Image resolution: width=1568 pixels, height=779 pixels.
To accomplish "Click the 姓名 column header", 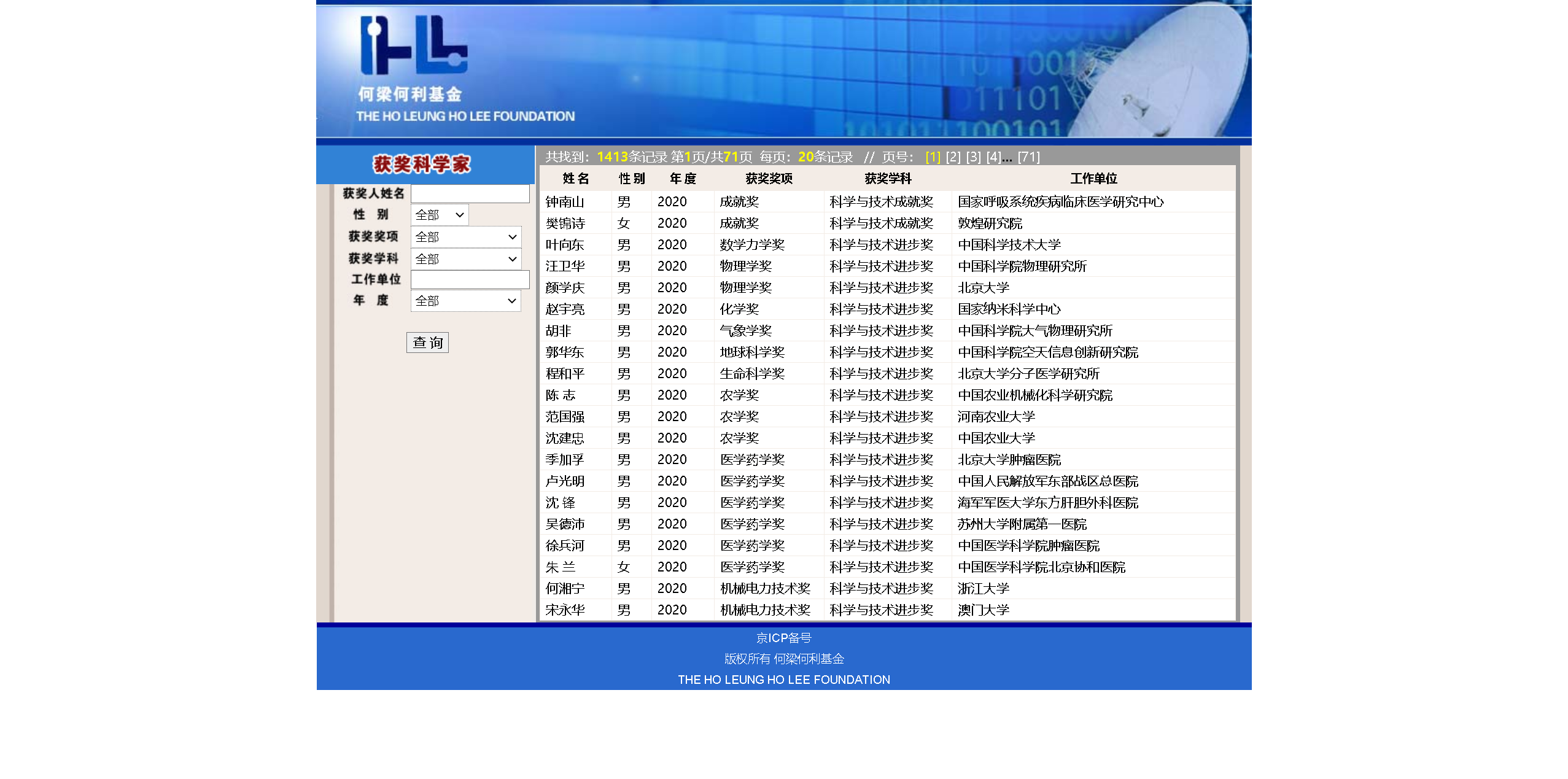I will [575, 179].
